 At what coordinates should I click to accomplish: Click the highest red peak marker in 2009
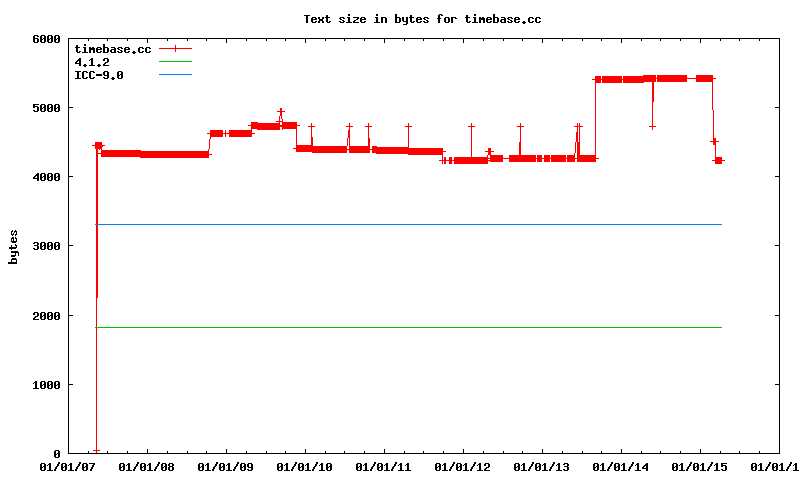[x=281, y=112]
